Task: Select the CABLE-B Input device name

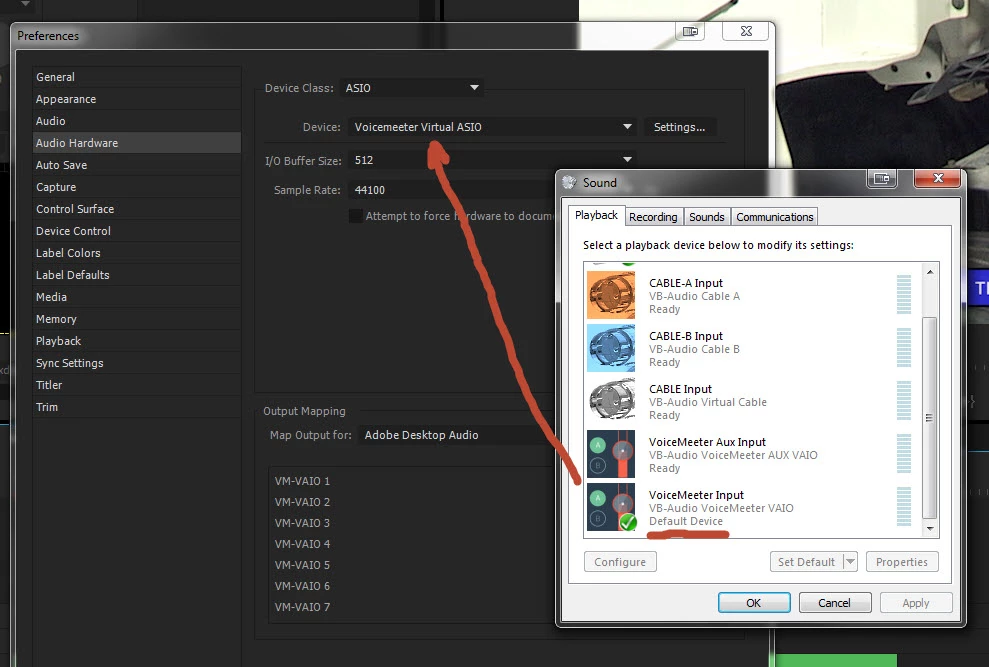Action: [686, 336]
